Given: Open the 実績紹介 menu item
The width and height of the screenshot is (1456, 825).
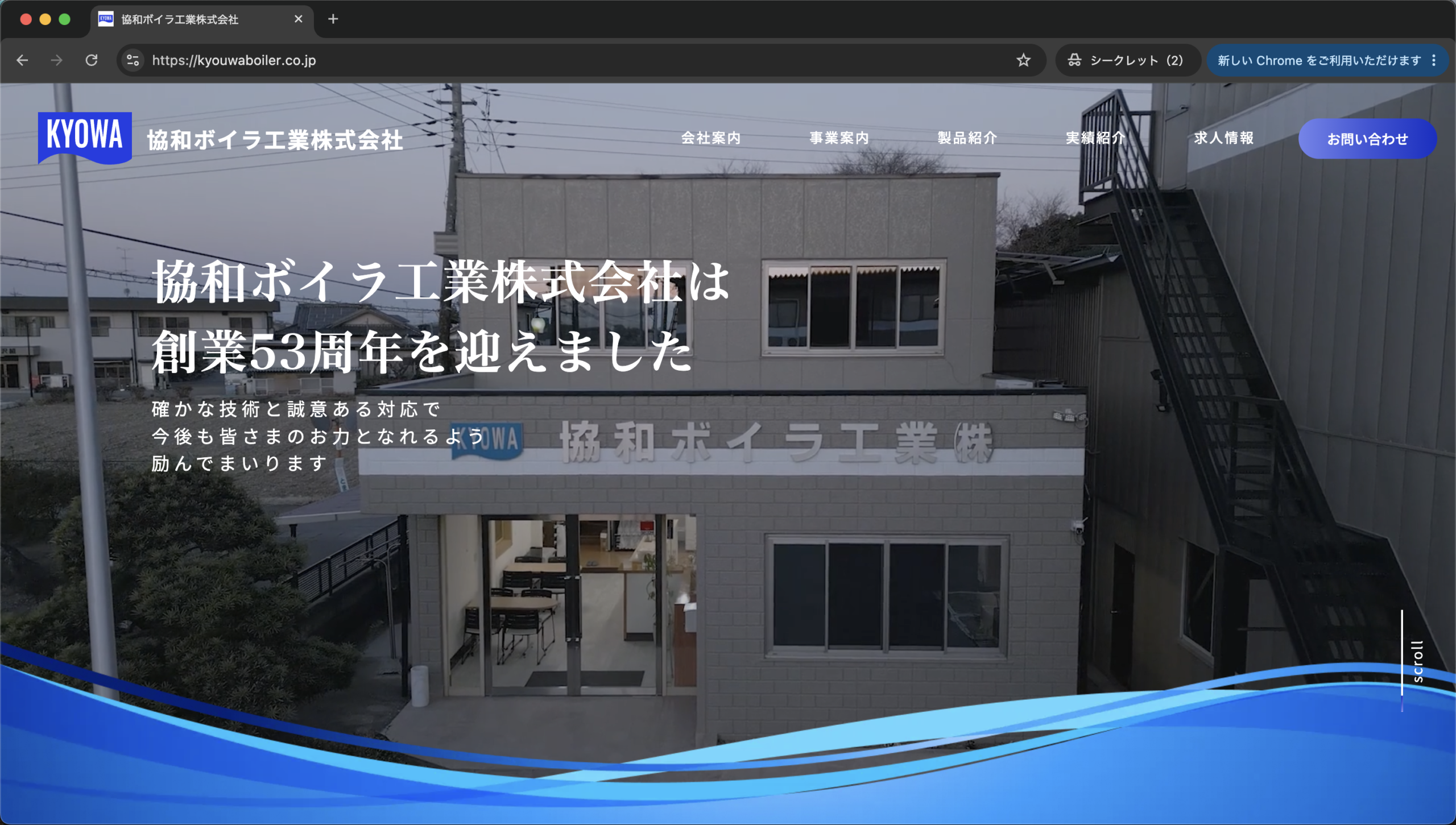Looking at the screenshot, I should click(x=1095, y=138).
